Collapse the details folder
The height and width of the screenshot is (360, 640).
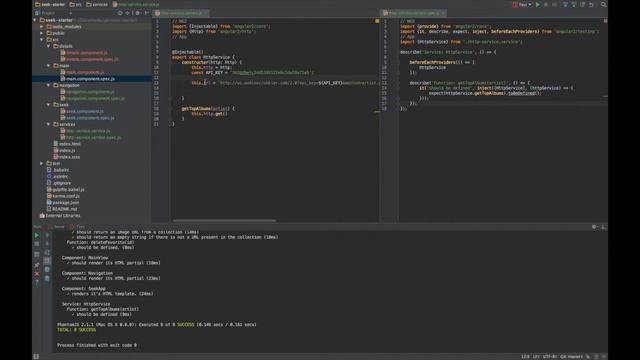[x=49, y=46]
